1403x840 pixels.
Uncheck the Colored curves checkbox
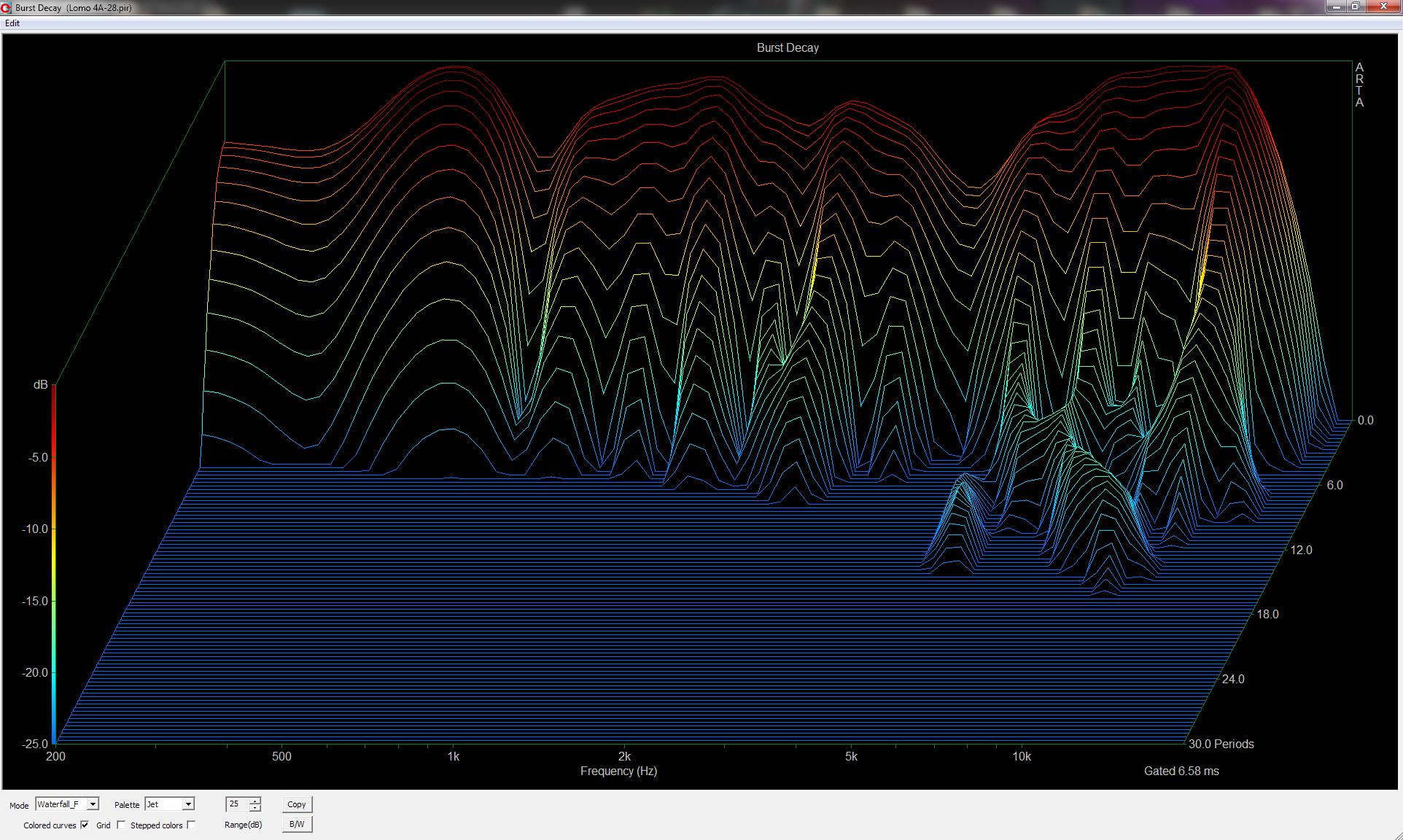pyautogui.click(x=85, y=825)
